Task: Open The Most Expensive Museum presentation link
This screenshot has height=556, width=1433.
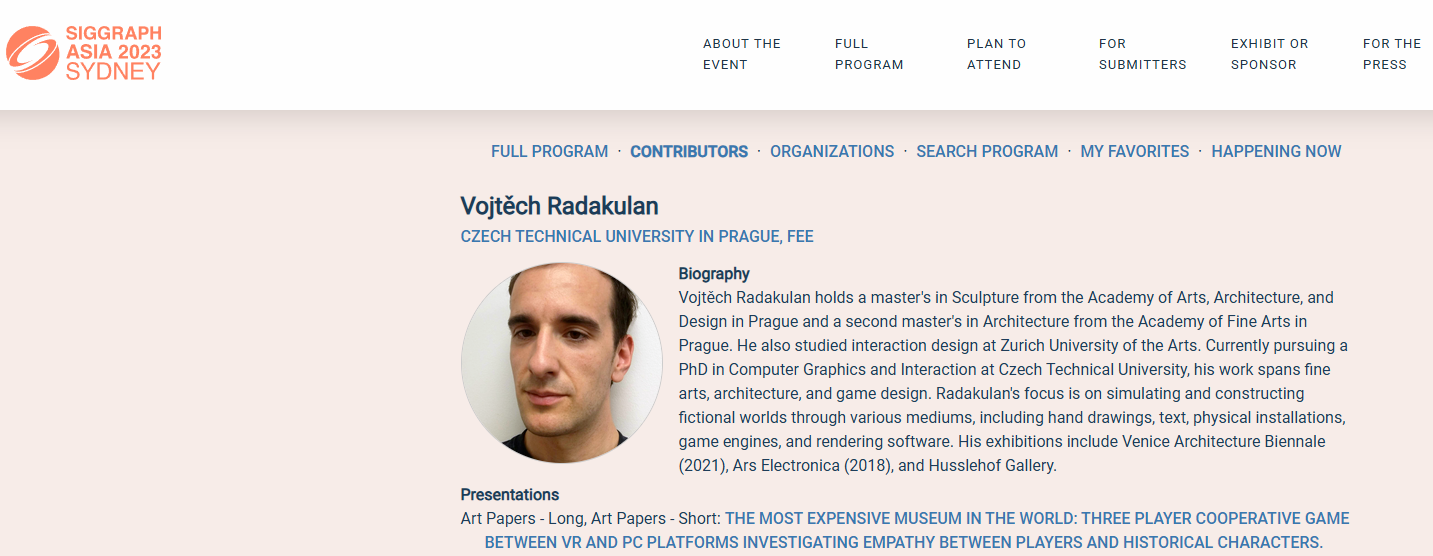Action: [x=1036, y=519]
